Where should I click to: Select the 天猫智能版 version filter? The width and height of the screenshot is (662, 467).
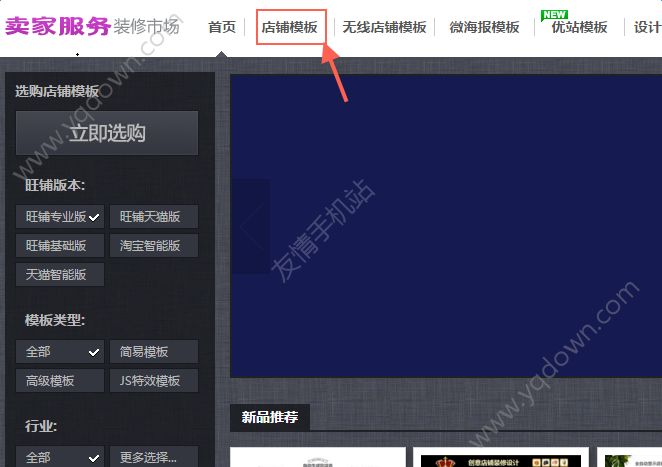tap(60, 275)
